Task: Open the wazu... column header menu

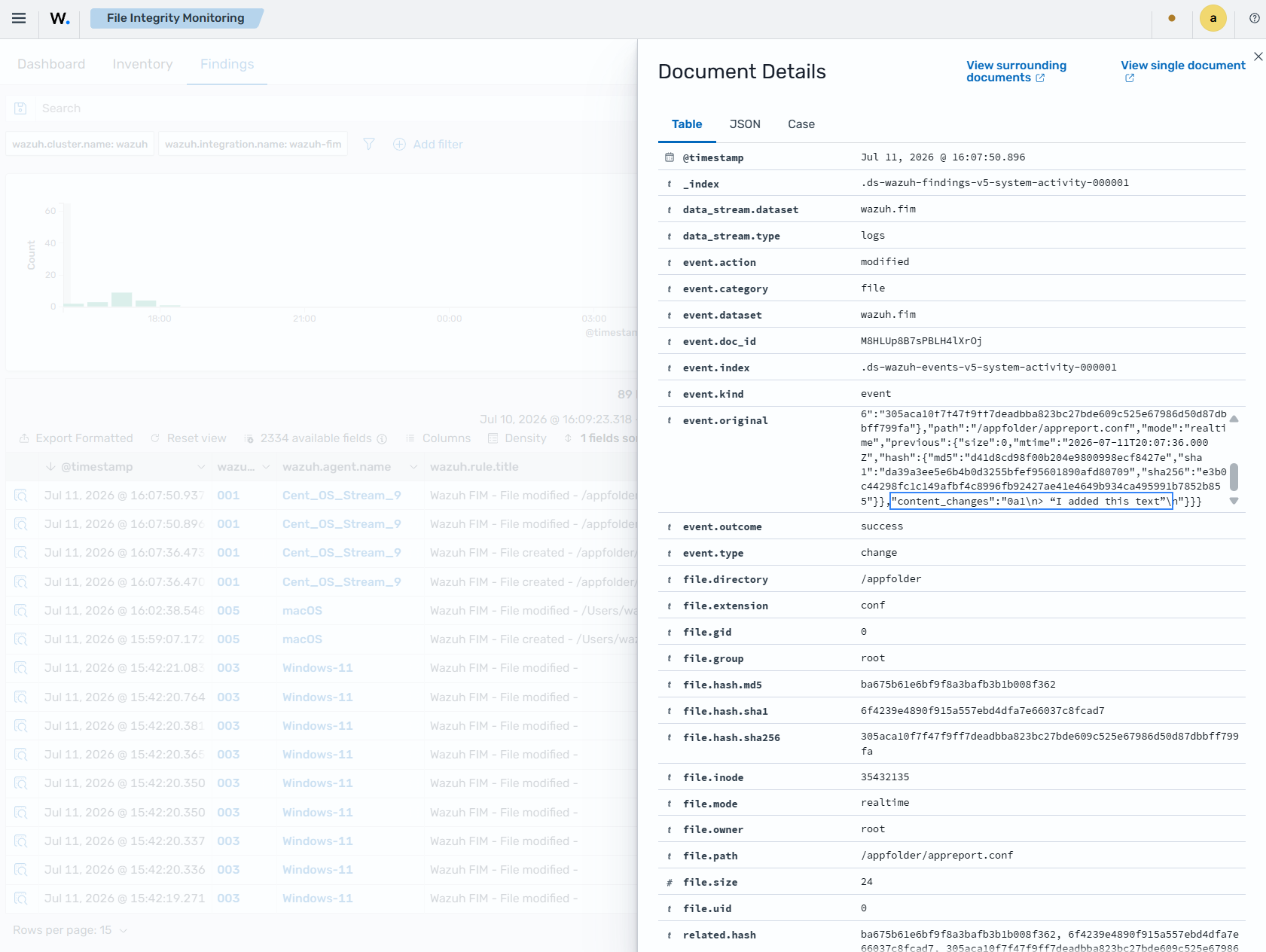Action: (266, 467)
